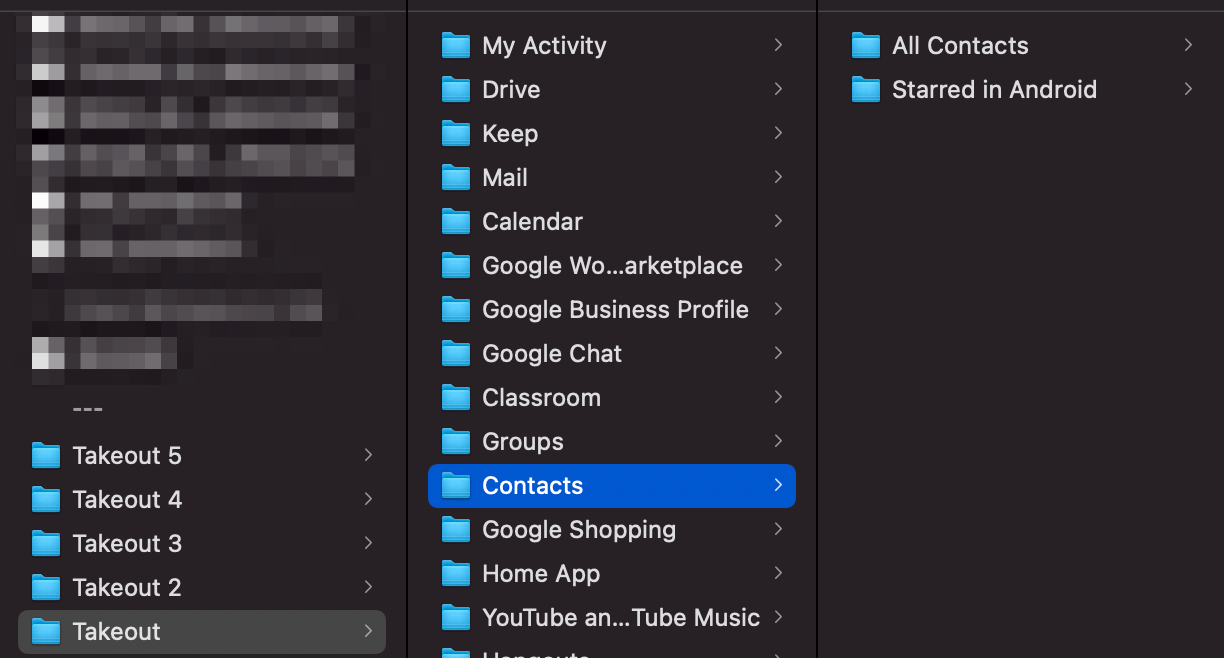Click the Mail folder icon
This screenshot has width=1224, height=658.
click(x=456, y=178)
